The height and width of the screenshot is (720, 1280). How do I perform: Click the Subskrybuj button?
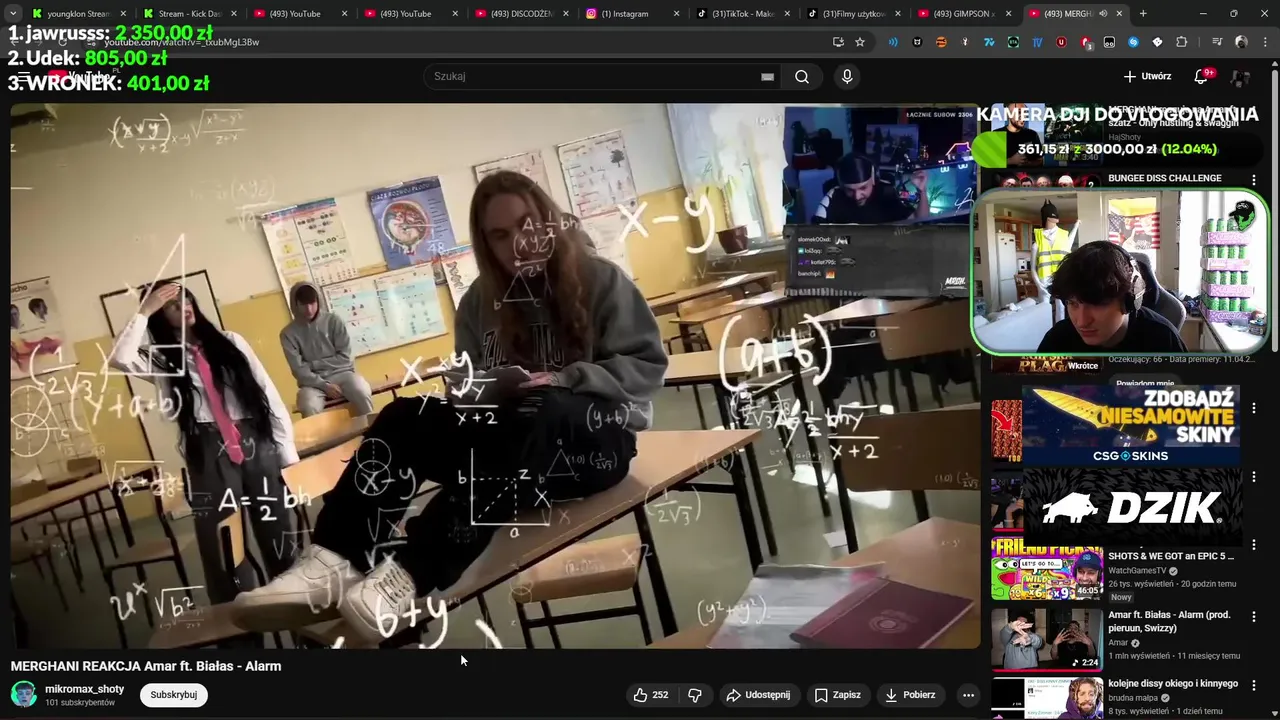pyautogui.click(x=174, y=695)
